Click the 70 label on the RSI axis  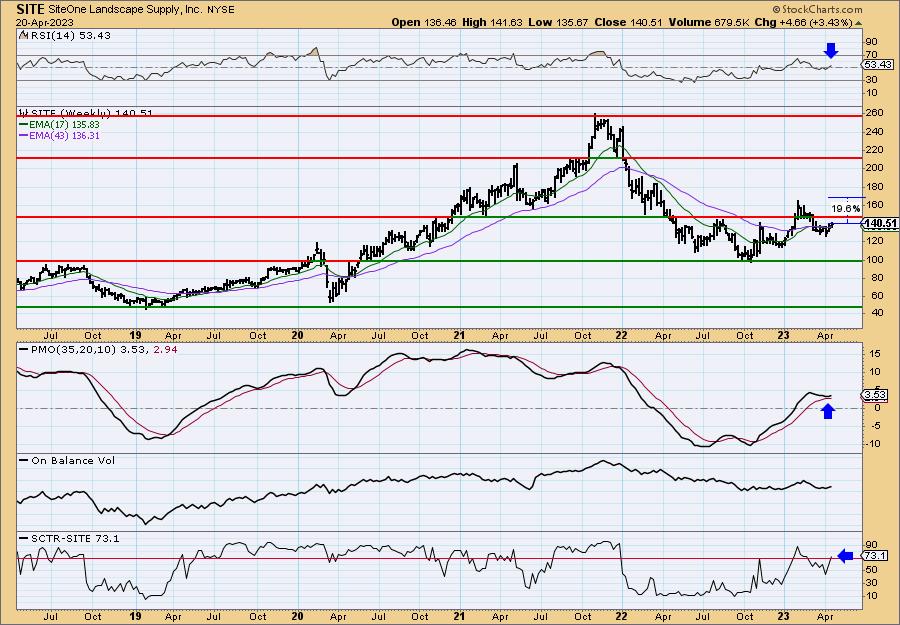[871, 55]
